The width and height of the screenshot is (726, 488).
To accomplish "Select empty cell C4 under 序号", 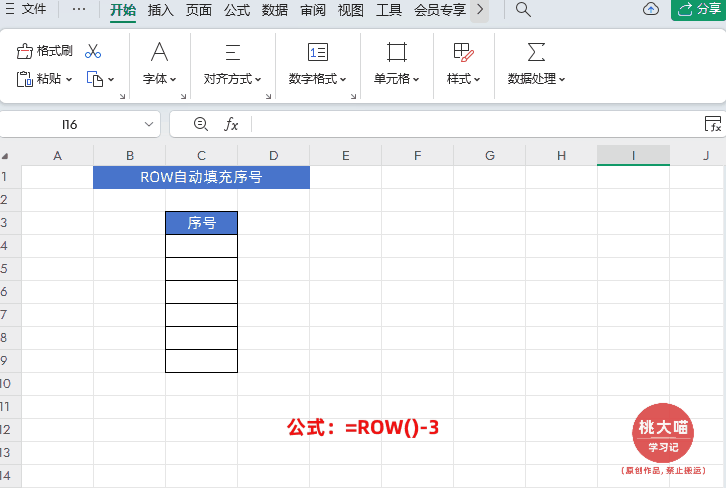I will click(201, 246).
